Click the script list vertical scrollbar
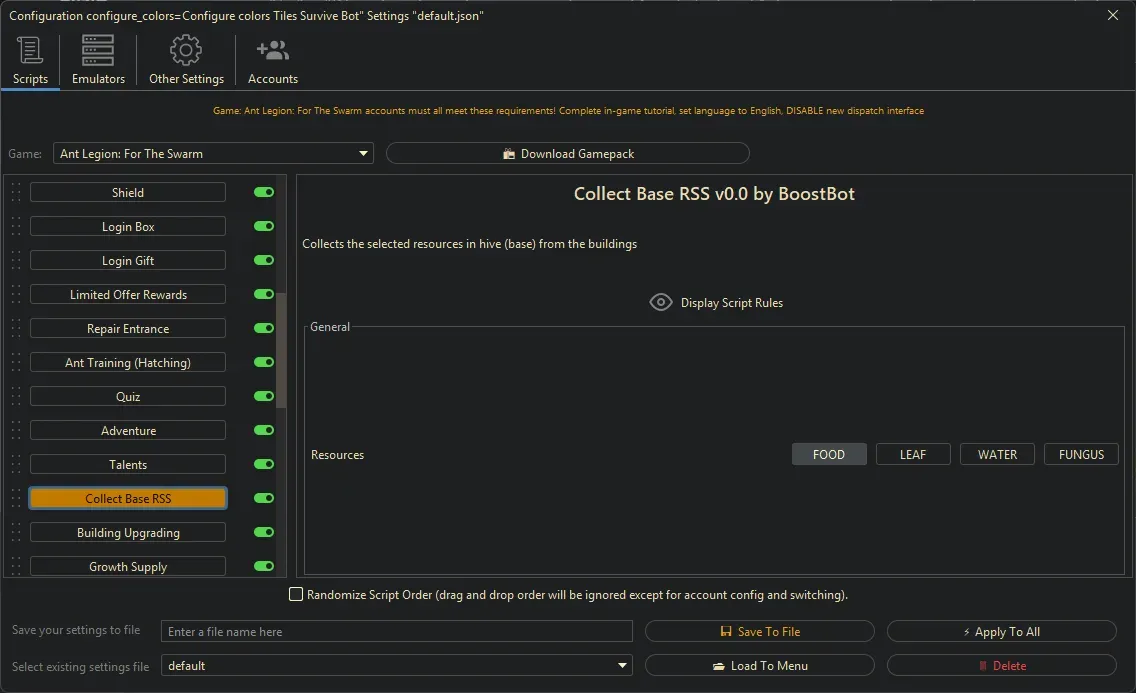The width and height of the screenshot is (1136, 693). 281,351
